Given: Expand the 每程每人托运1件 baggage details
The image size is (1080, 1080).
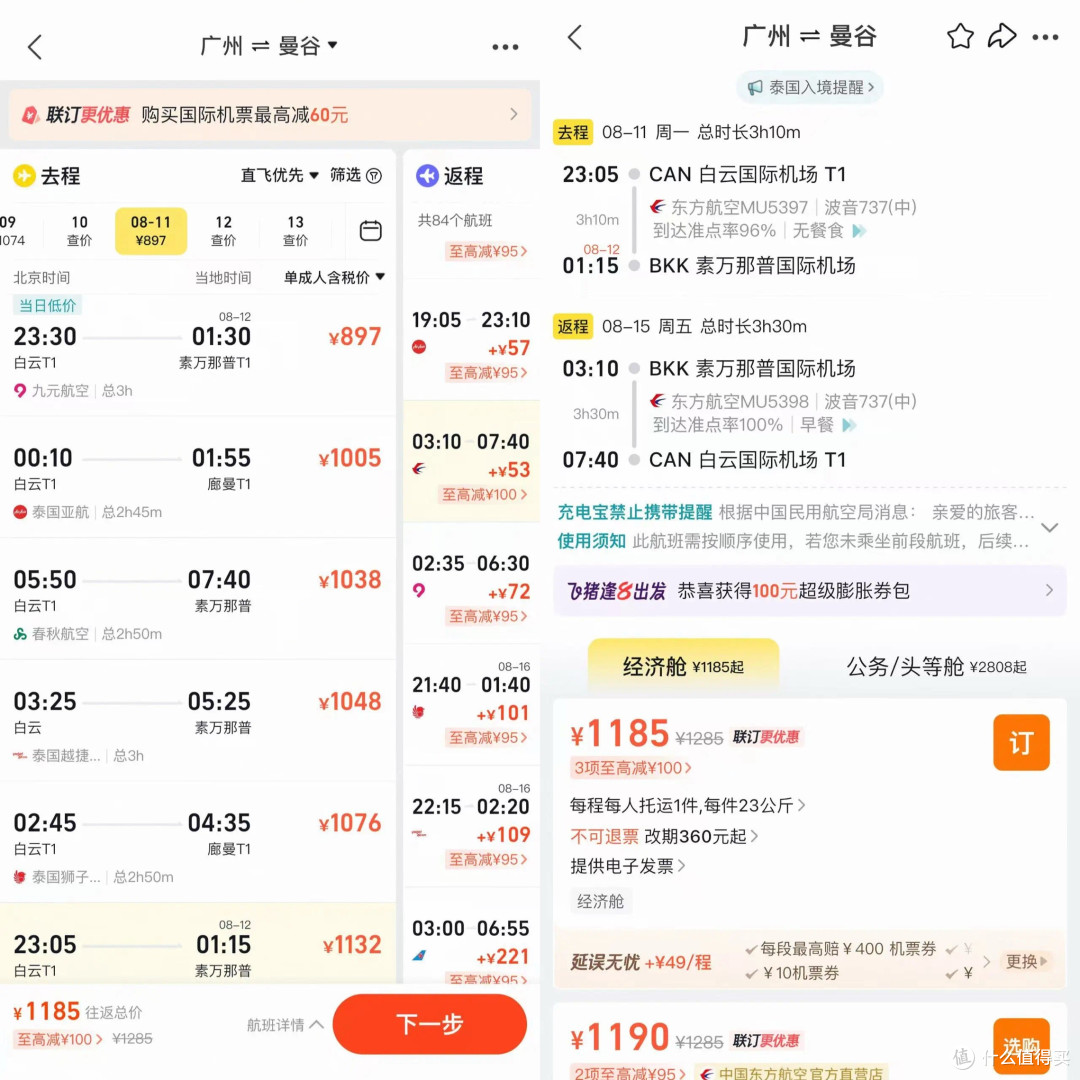Looking at the screenshot, I should click(687, 805).
